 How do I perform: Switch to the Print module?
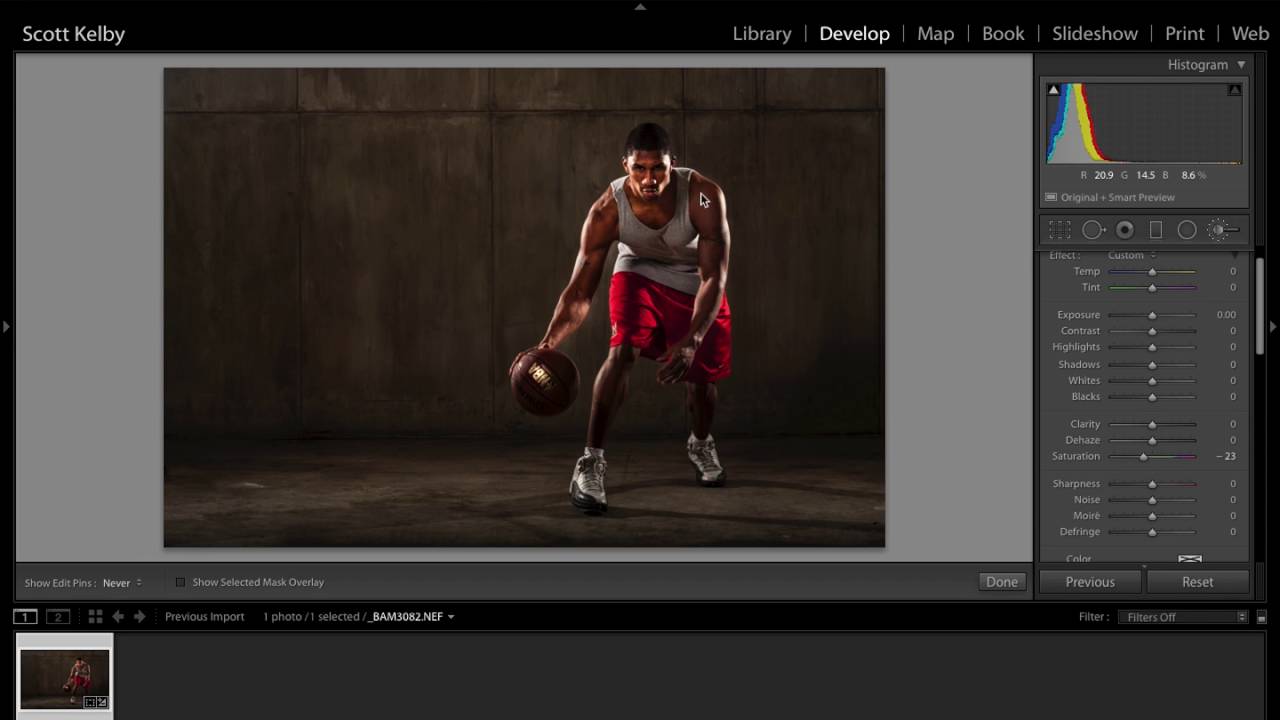pyautogui.click(x=1185, y=33)
